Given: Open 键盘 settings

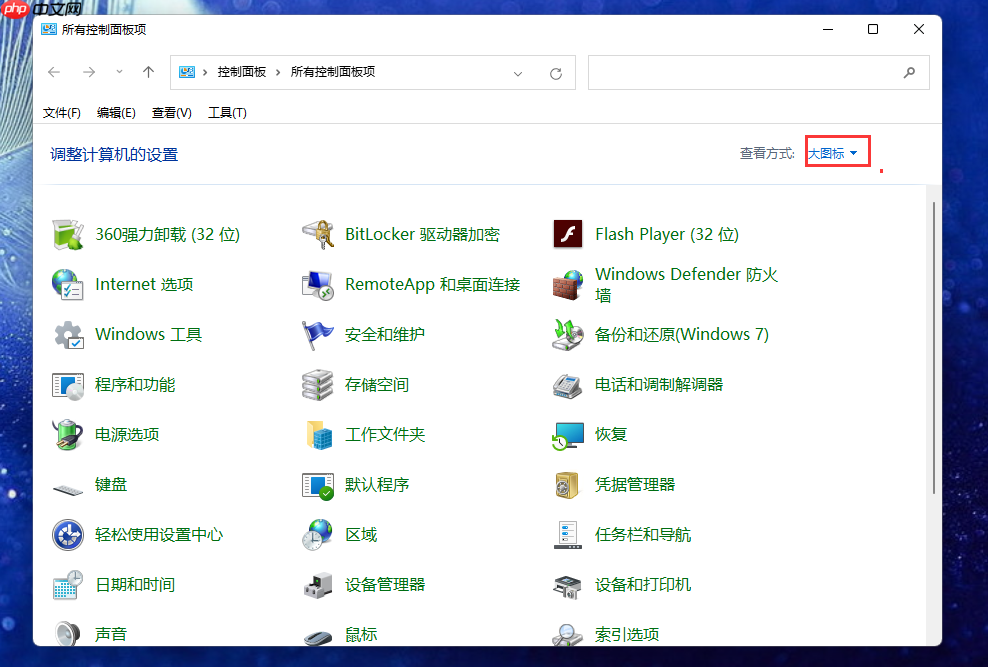Looking at the screenshot, I should coord(110,484).
